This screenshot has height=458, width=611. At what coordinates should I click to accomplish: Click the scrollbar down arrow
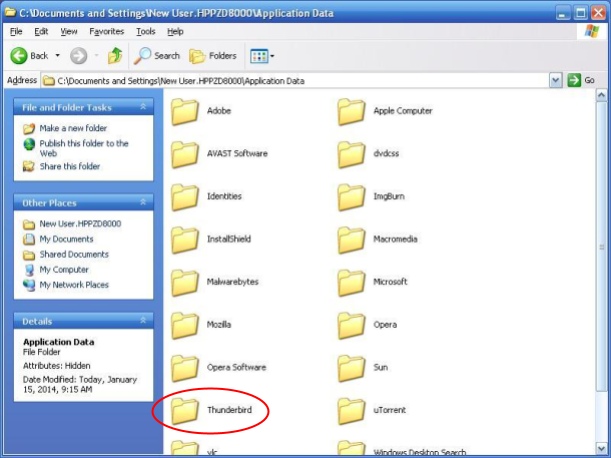pos(601,448)
